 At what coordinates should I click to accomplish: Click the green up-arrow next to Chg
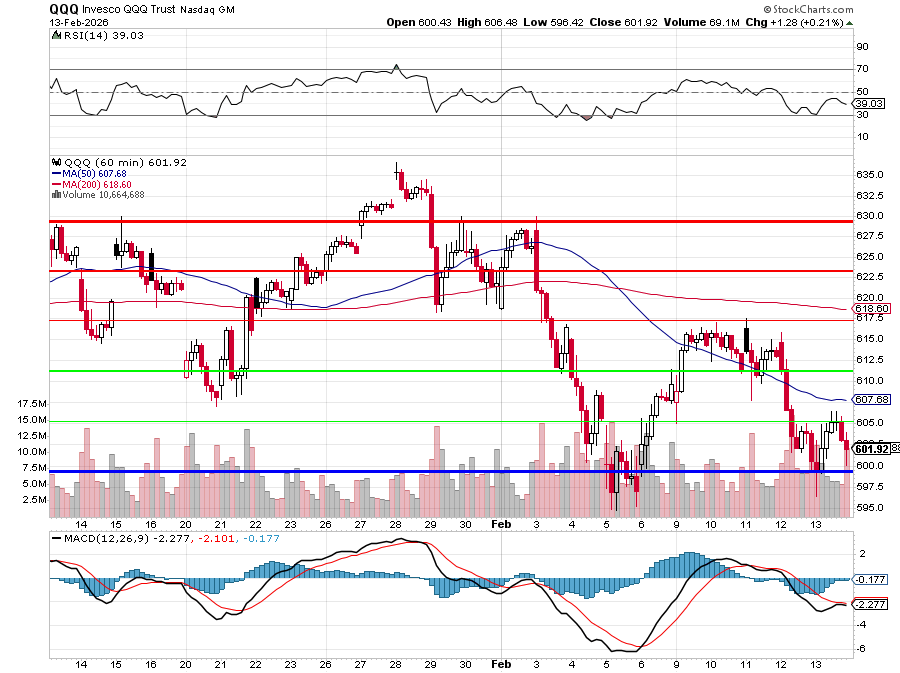coord(849,21)
